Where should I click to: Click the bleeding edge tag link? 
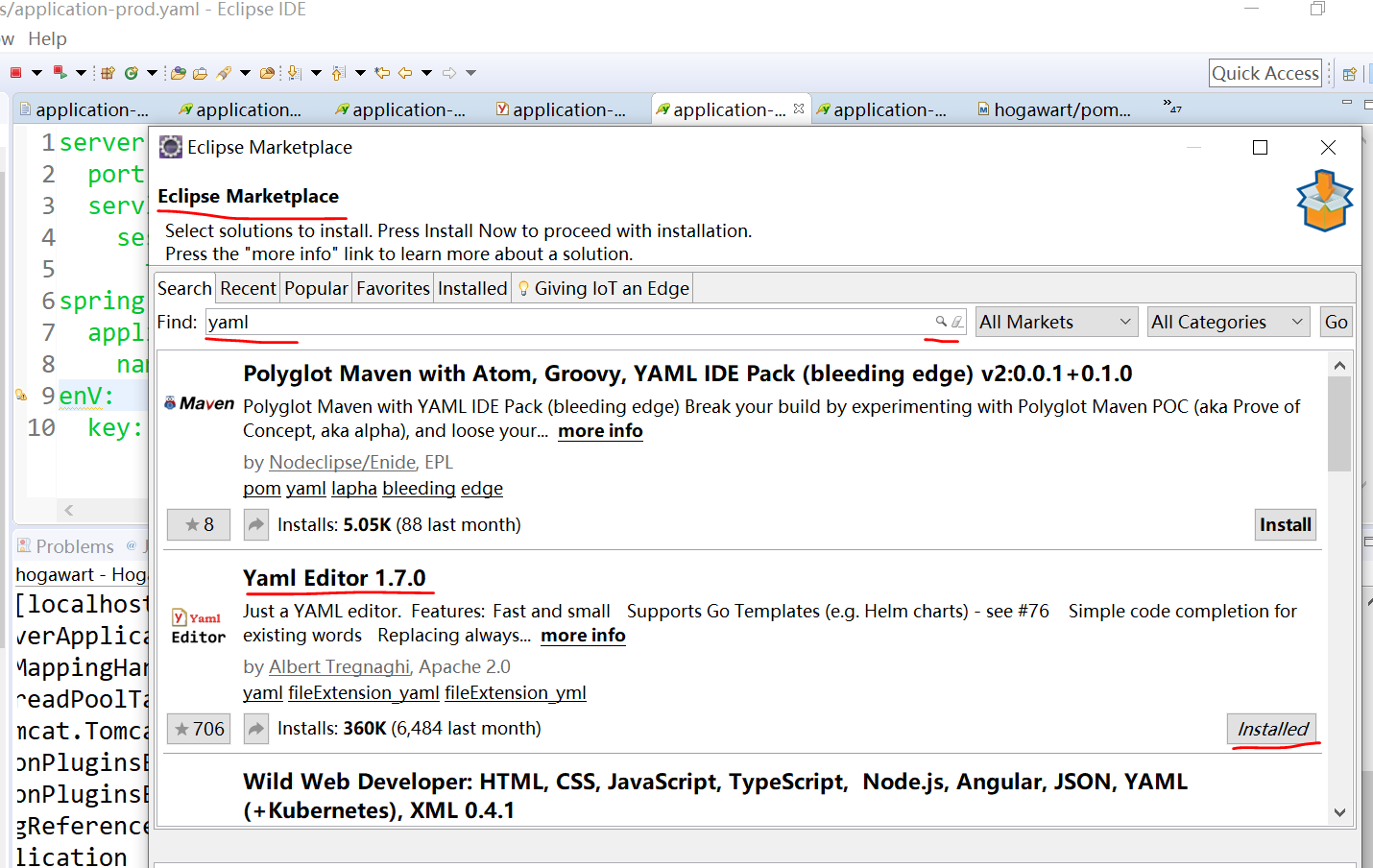click(x=443, y=488)
